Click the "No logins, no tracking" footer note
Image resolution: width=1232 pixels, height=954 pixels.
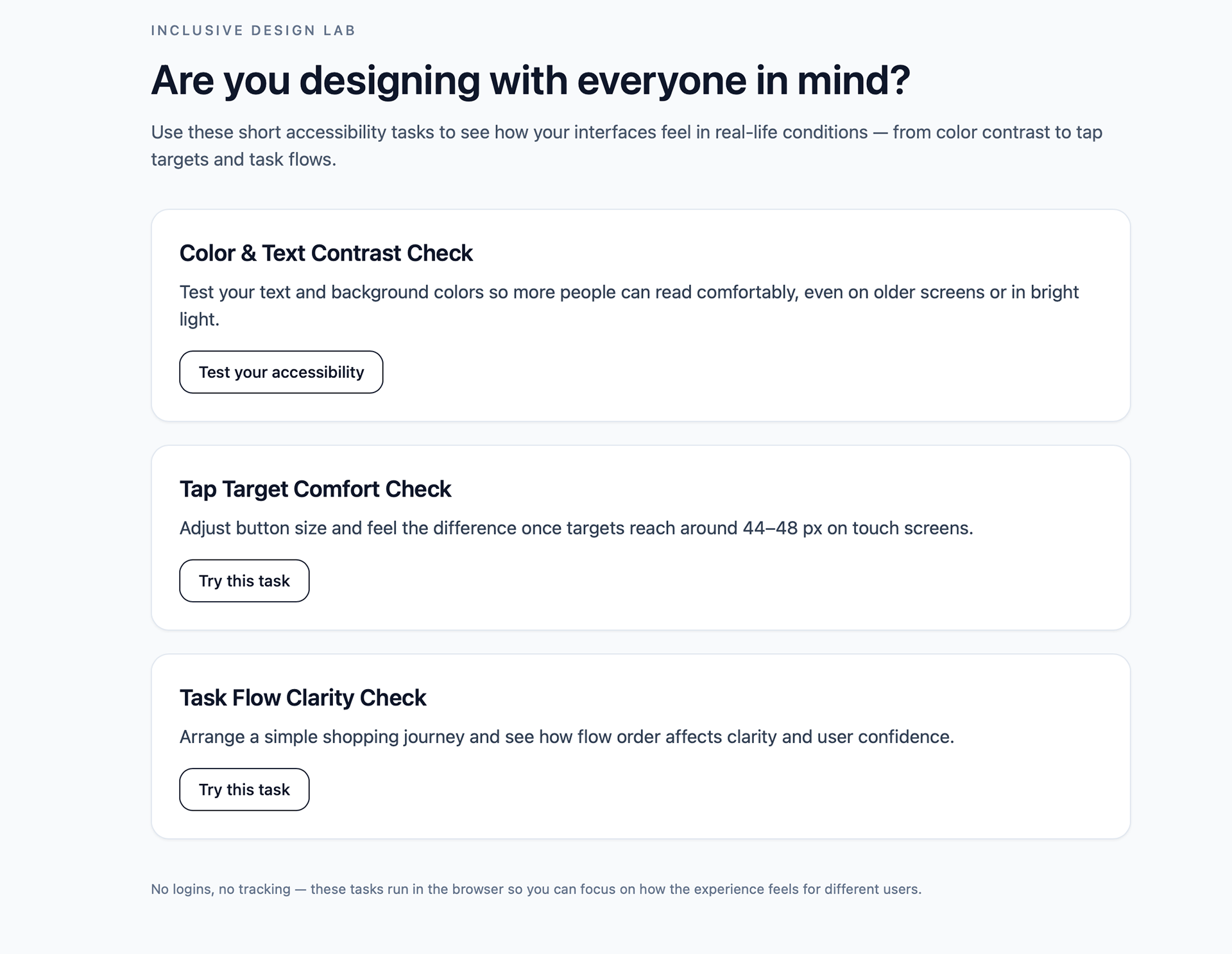(x=536, y=889)
